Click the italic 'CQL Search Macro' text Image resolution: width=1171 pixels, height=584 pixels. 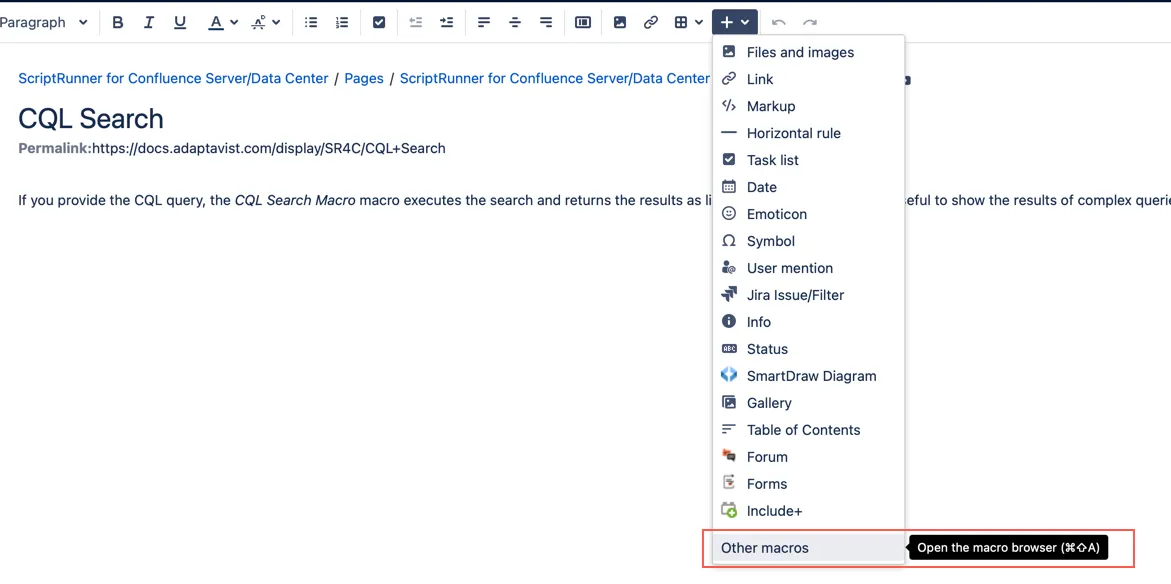[x=295, y=201]
